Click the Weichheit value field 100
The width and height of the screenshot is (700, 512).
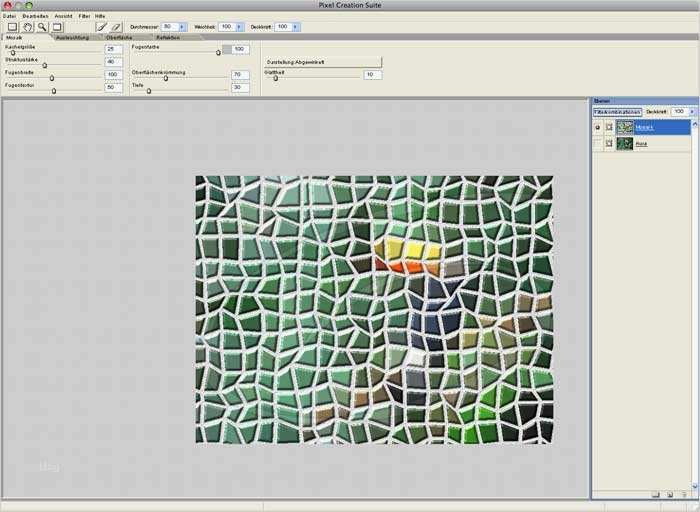227,27
